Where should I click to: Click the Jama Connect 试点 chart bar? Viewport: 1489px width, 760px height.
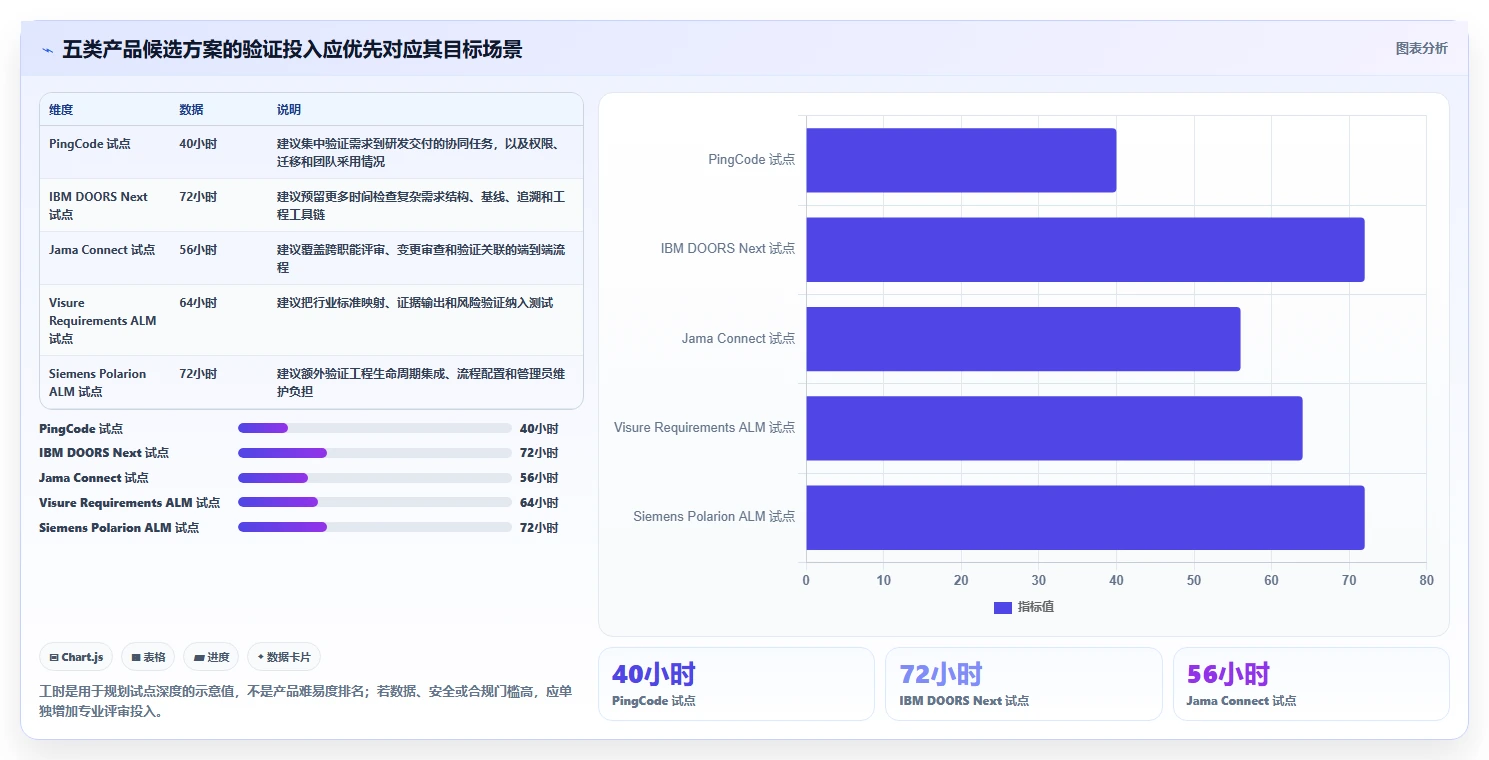[1023, 339]
